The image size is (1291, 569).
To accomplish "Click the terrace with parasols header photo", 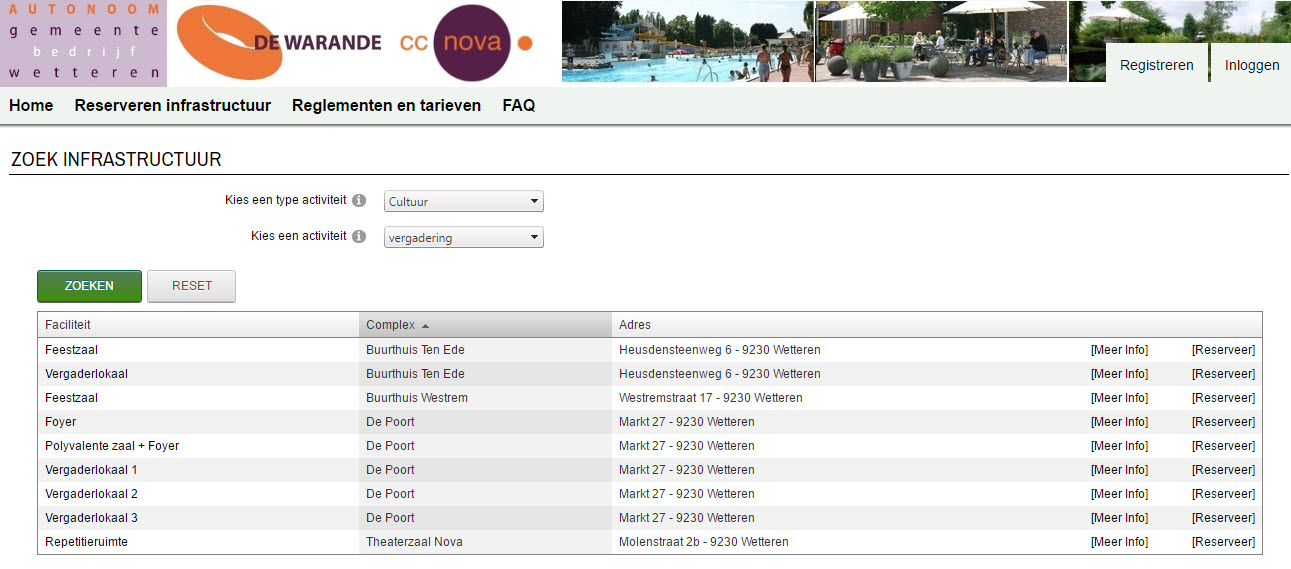I will [941, 42].
